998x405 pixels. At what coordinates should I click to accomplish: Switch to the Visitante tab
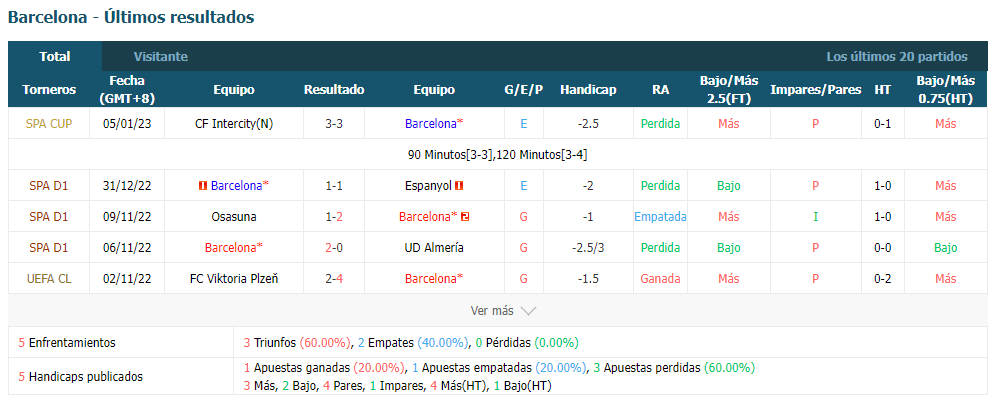[x=160, y=56]
